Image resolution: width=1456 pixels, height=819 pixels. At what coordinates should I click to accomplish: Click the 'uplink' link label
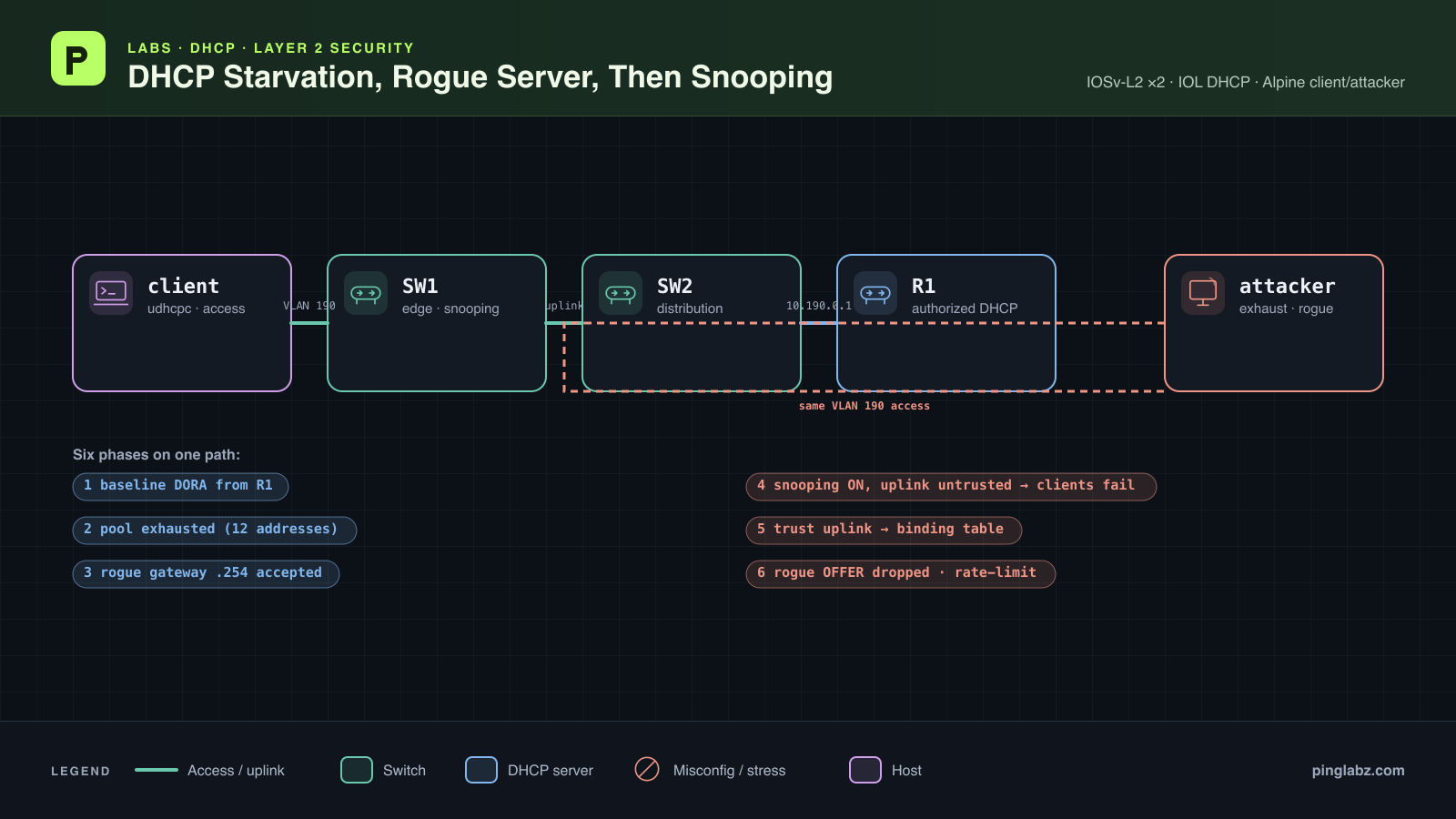(564, 306)
